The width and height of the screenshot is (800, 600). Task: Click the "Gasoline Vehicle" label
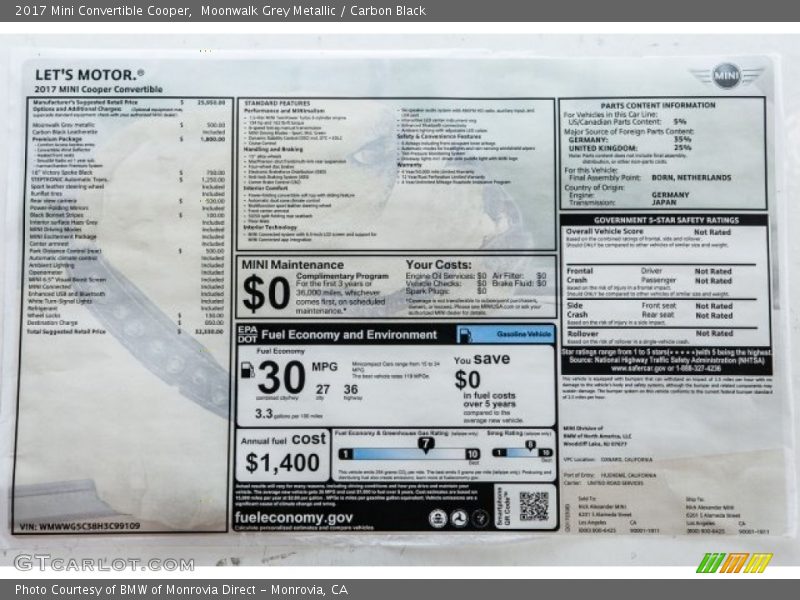pos(524,334)
